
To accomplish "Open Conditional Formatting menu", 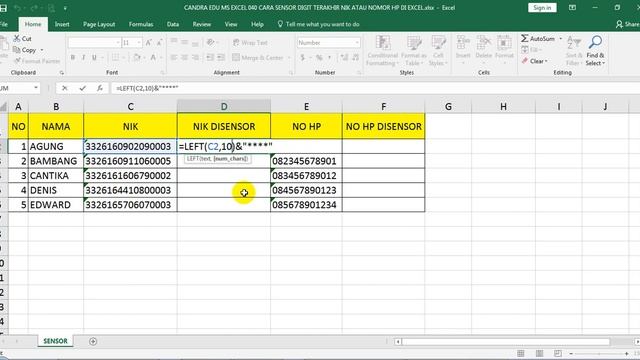I will point(382,51).
